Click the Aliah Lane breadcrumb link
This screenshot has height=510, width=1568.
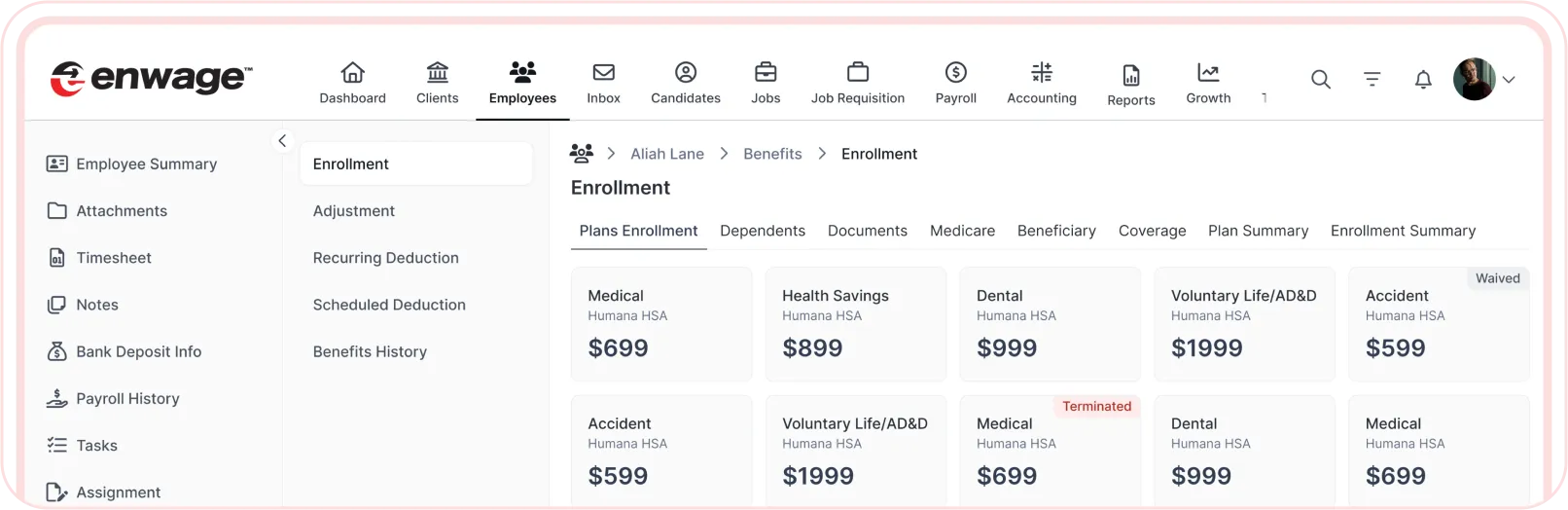(667, 154)
